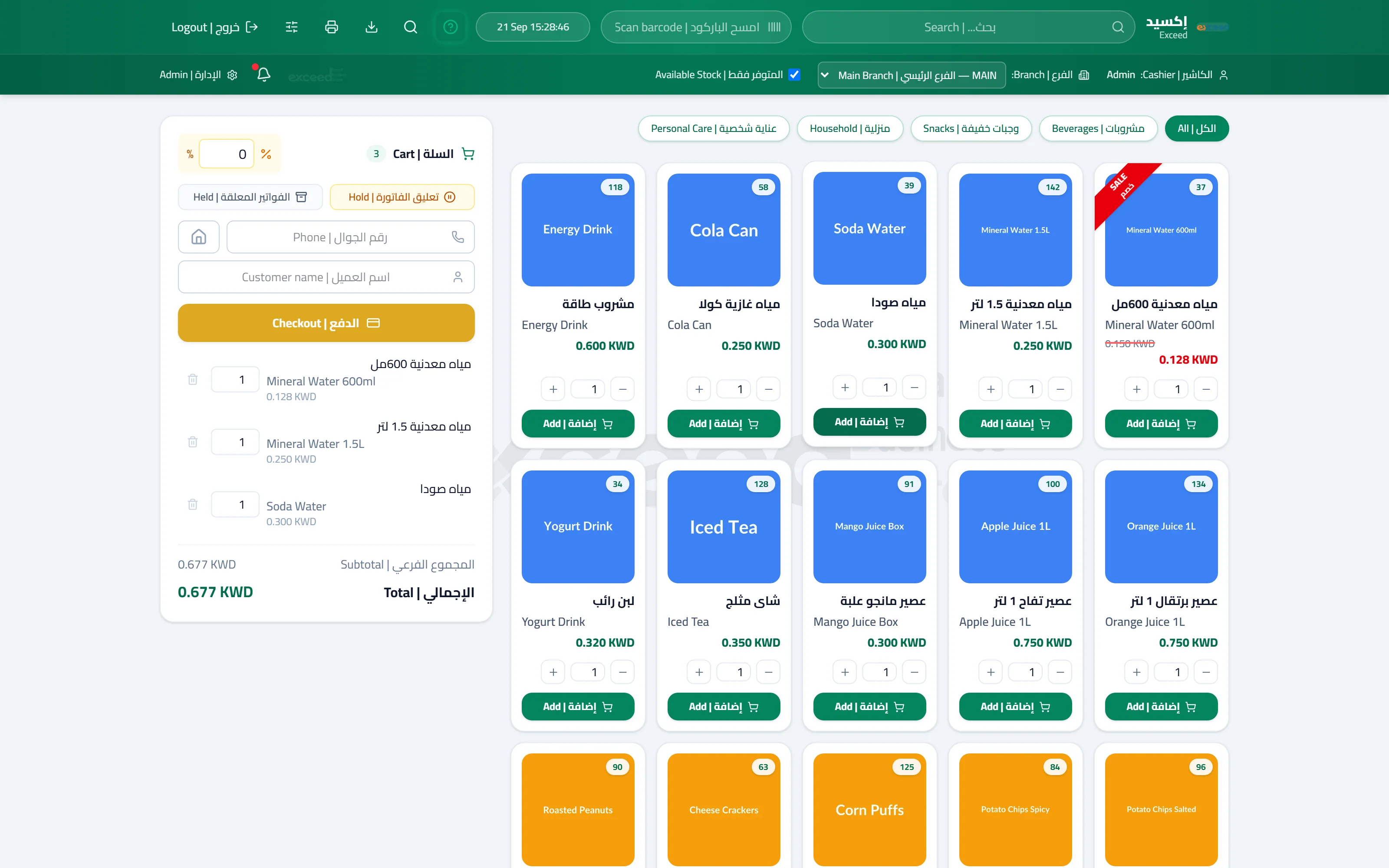Click the discount percent value field
The width and height of the screenshot is (1389, 868).
227,154
